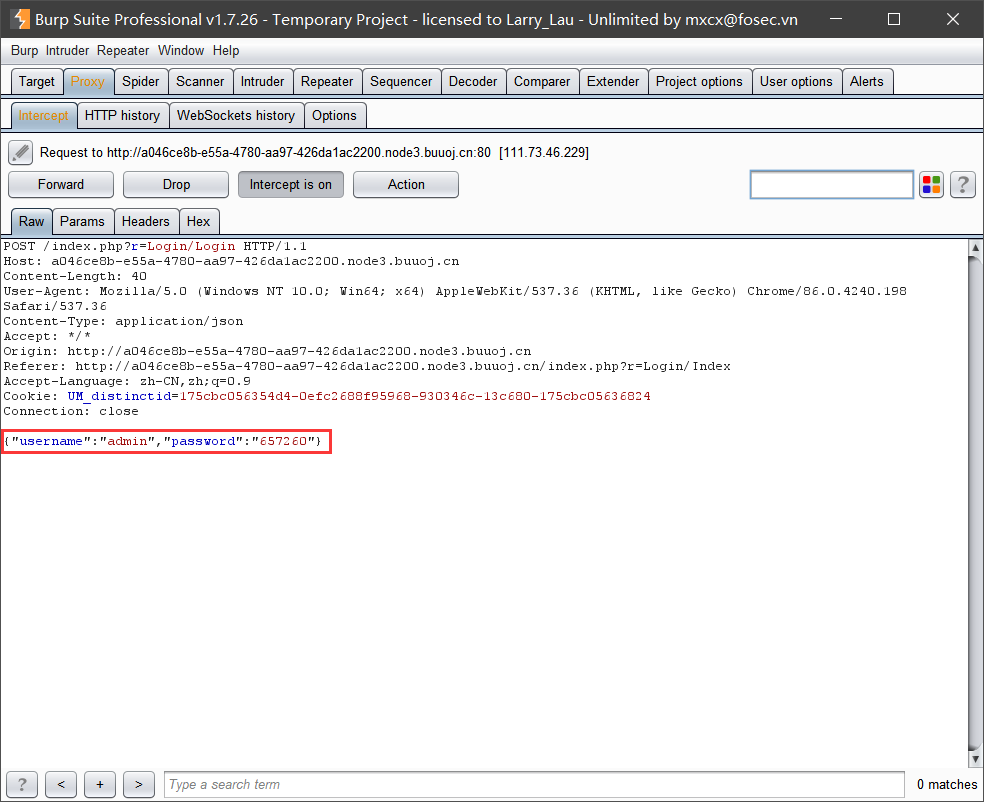
Task: Switch to the Comparer tab
Action: (542, 82)
